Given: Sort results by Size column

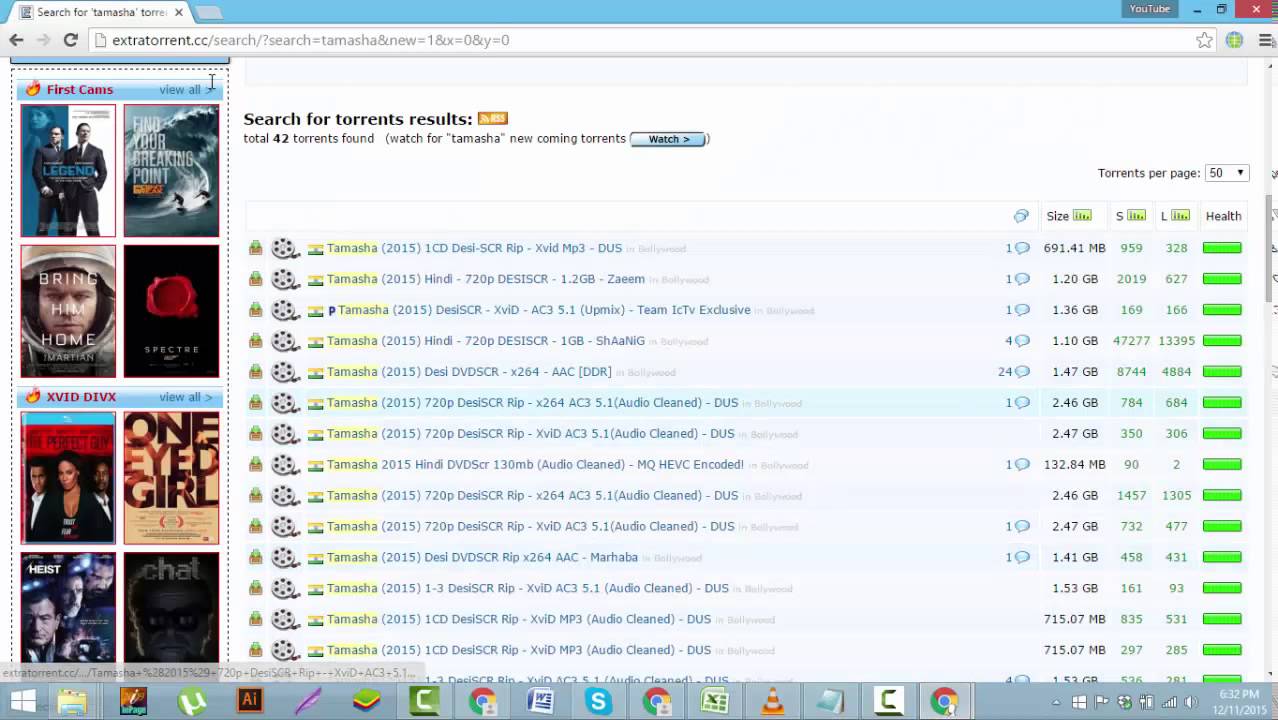Looking at the screenshot, I should (1068, 216).
